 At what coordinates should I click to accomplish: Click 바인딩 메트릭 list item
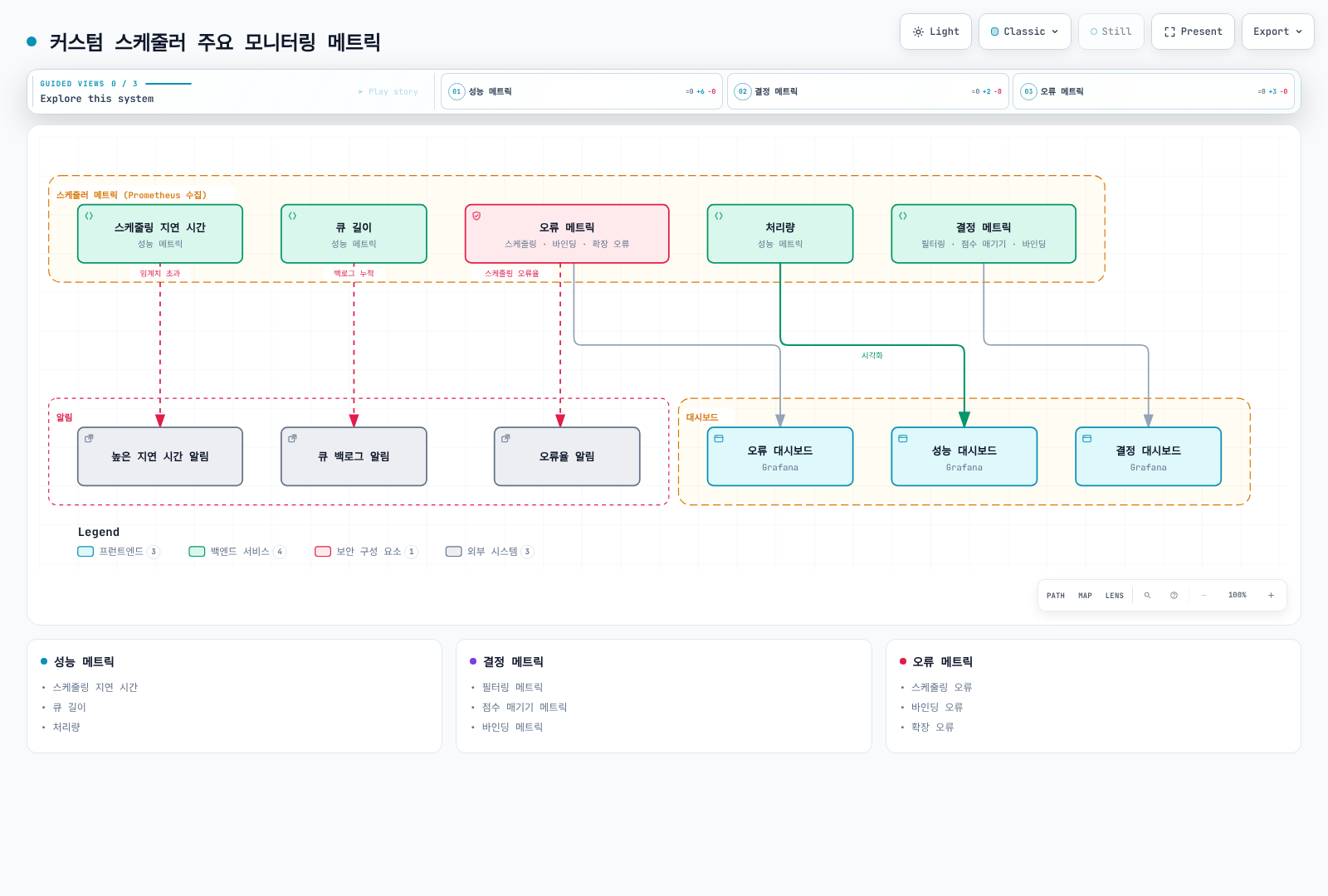pyautogui.click(x=513, y=728)
